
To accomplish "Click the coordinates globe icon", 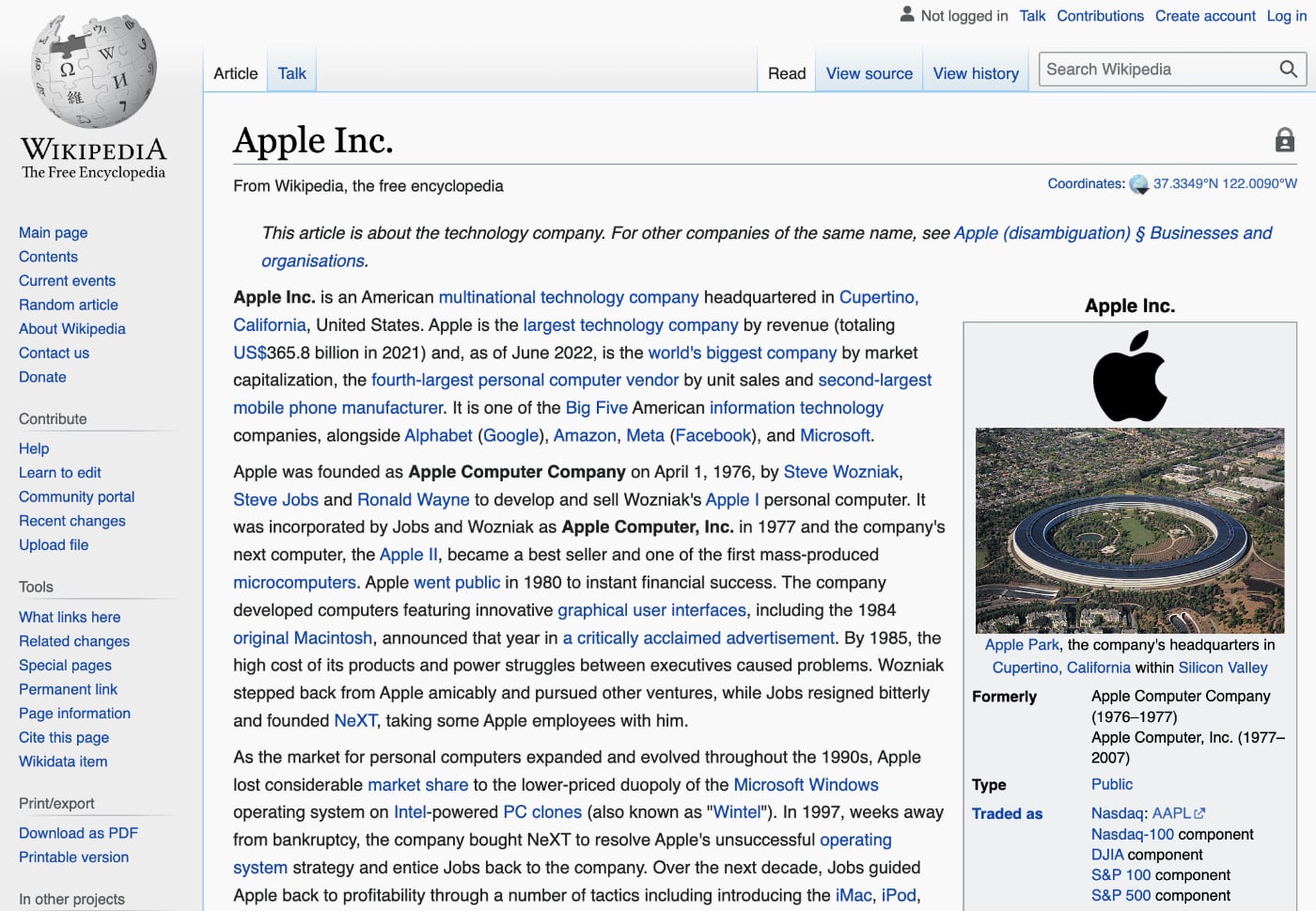I will click(x=1138, y=184).
